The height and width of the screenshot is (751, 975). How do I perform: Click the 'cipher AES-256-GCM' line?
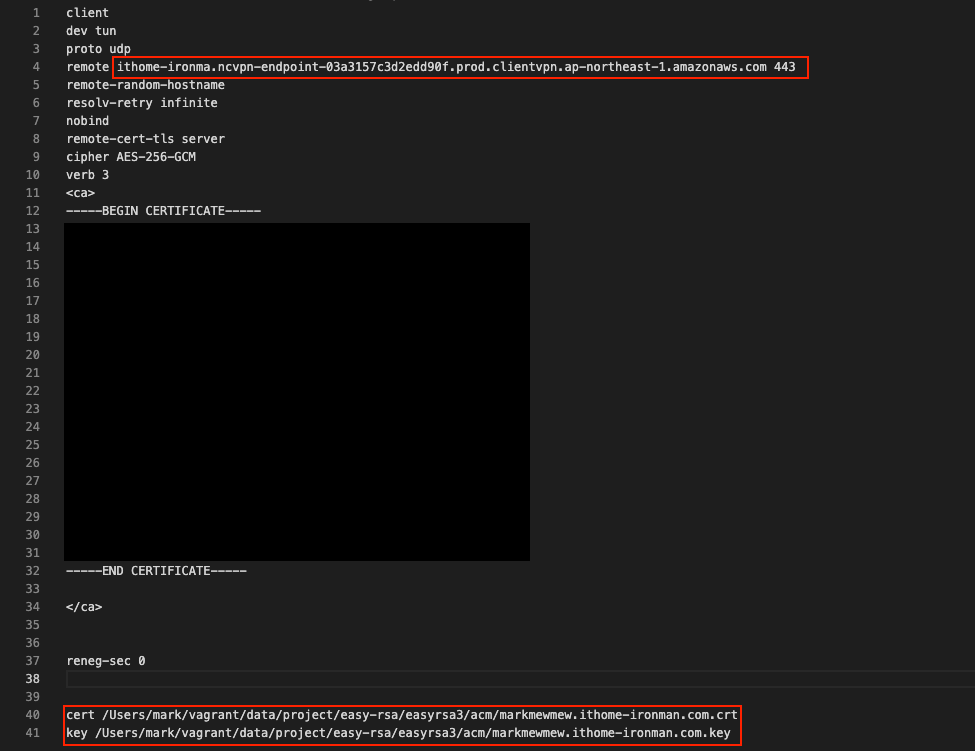click(131, 157)
